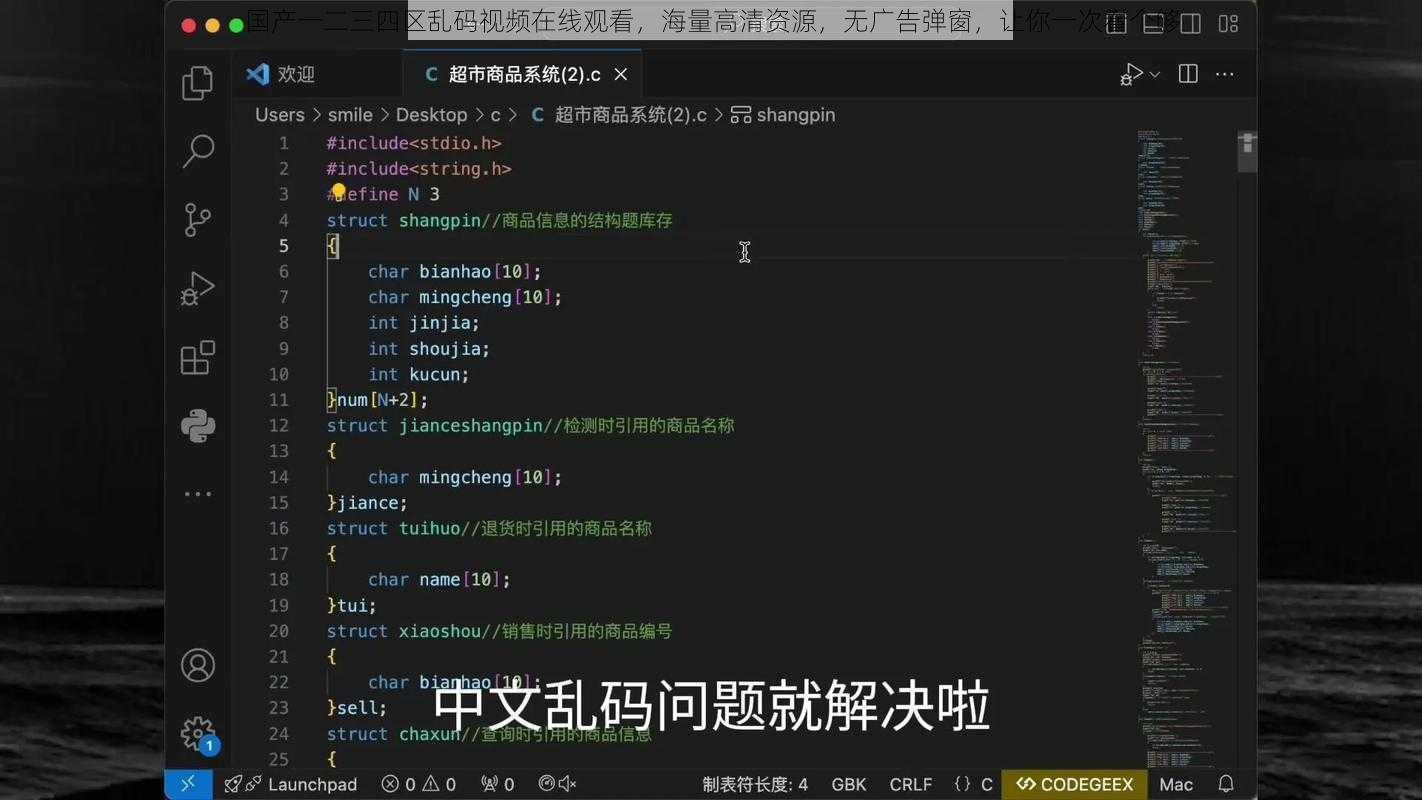Screen dimensions: 1422x800
Task: Open the Manage gear with update badge
Action: [198, 734]
